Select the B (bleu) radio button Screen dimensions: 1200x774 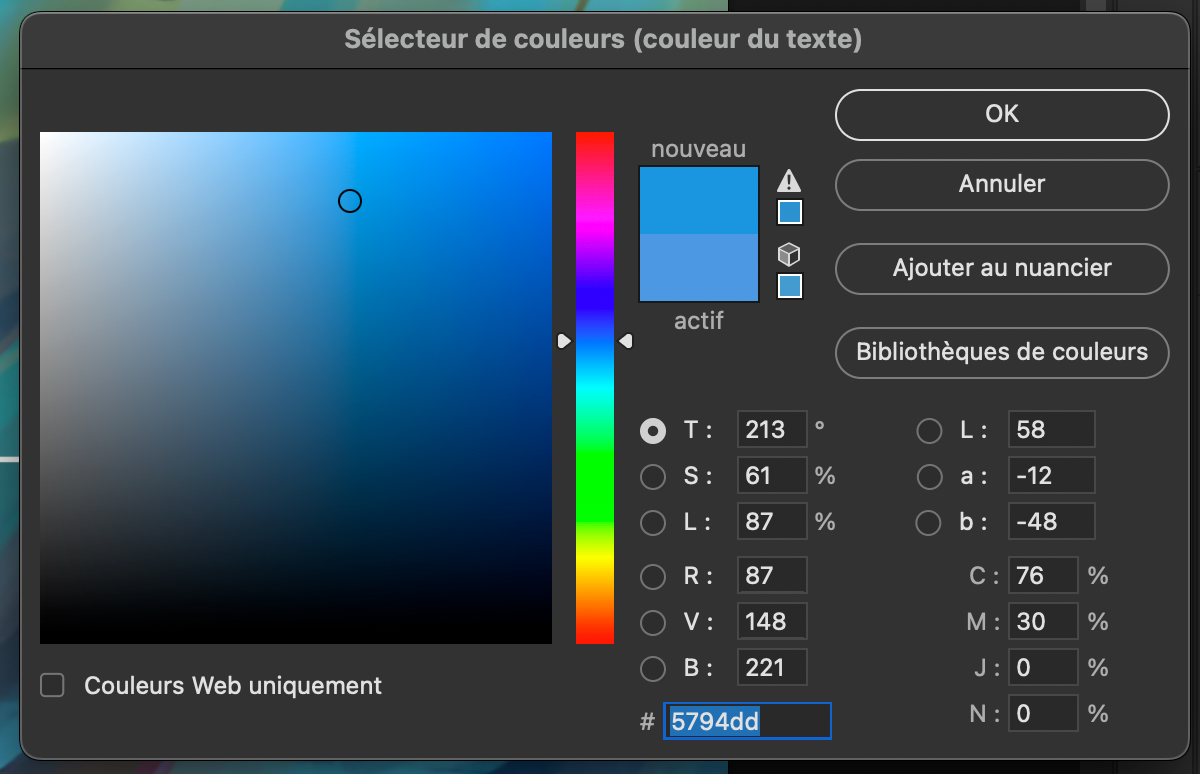tap(653, 667)
